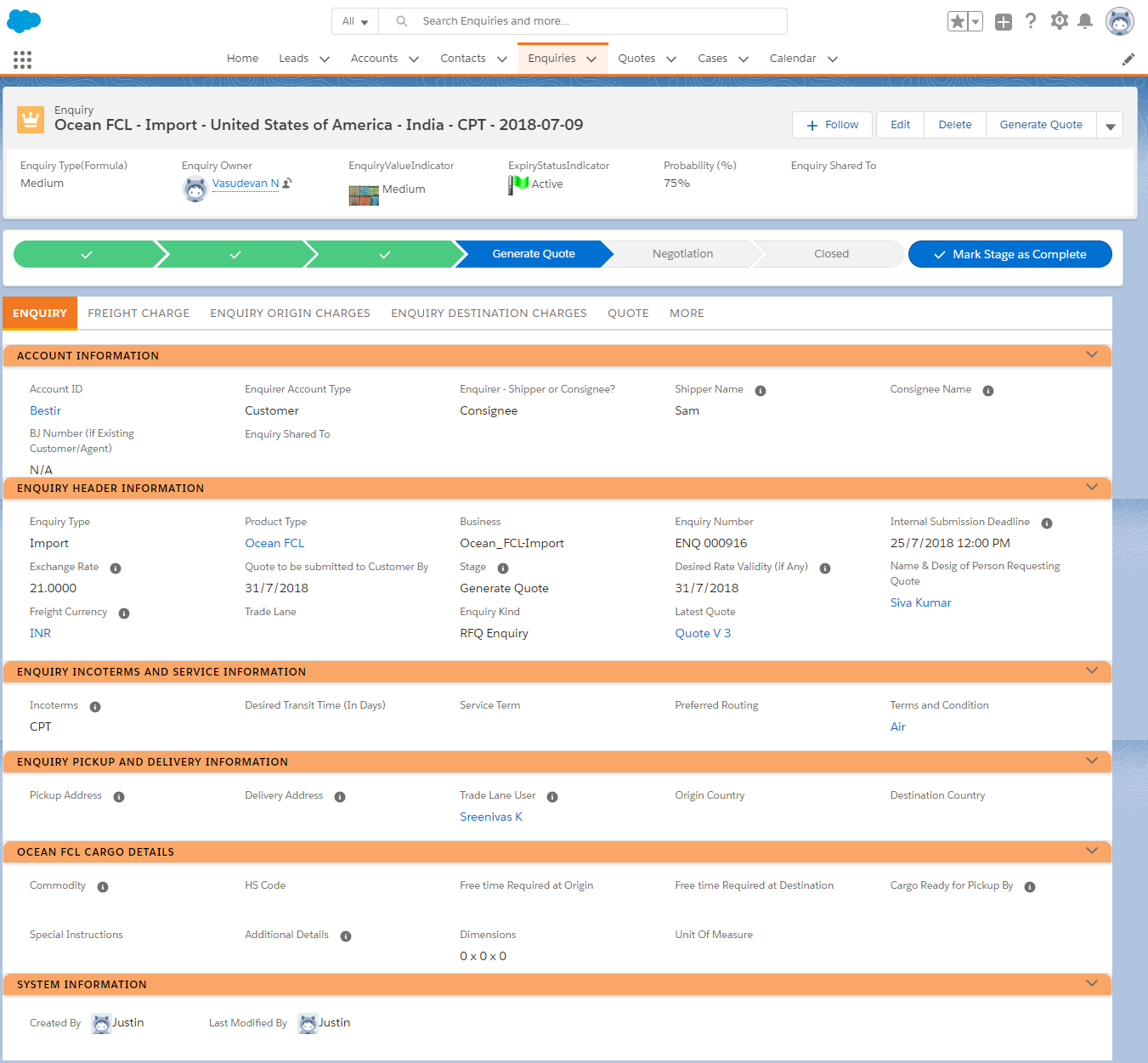Open the Siva Kumar contact link

[x=920, y=602]
